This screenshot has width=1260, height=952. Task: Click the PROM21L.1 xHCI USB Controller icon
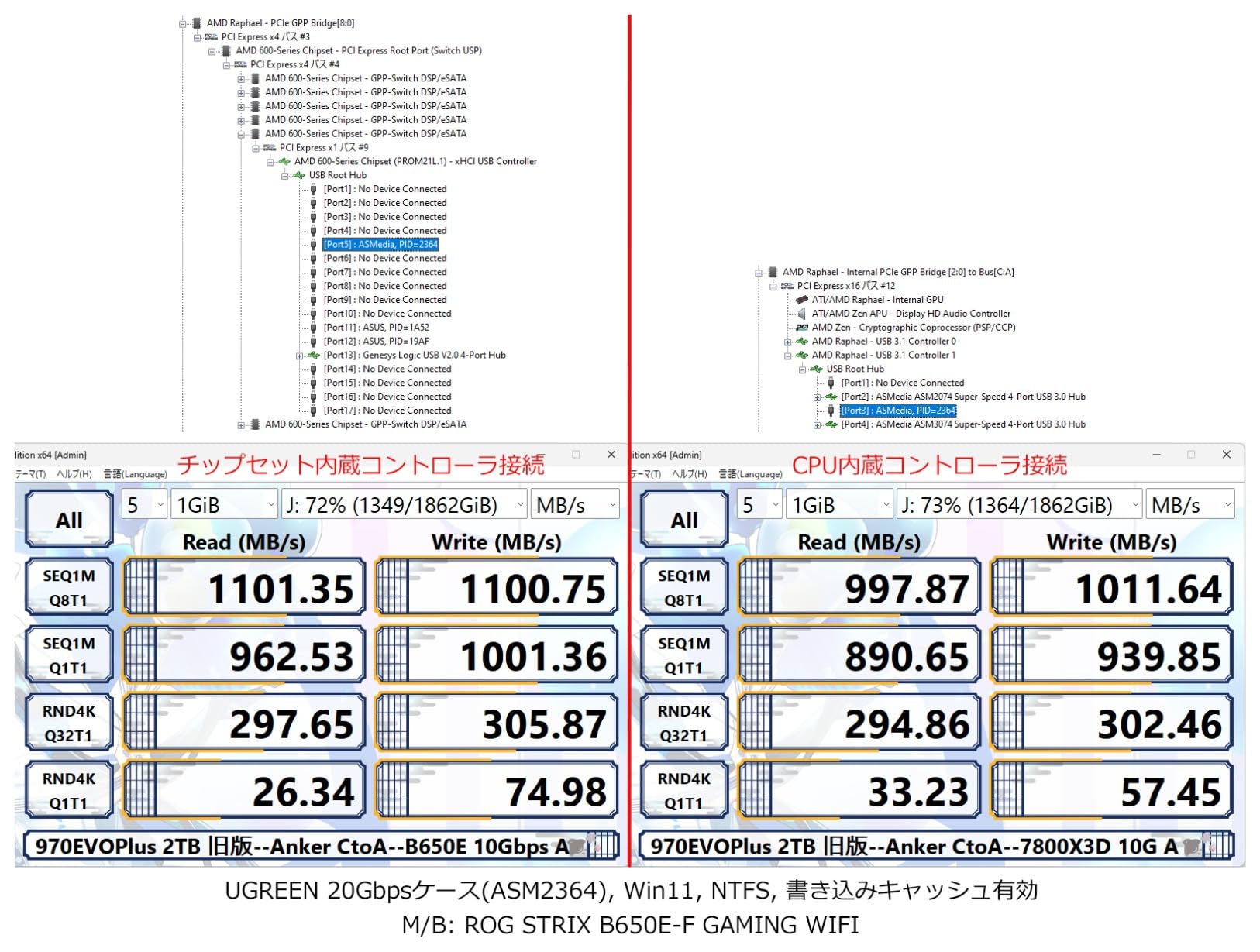click(x=284, y=162)
